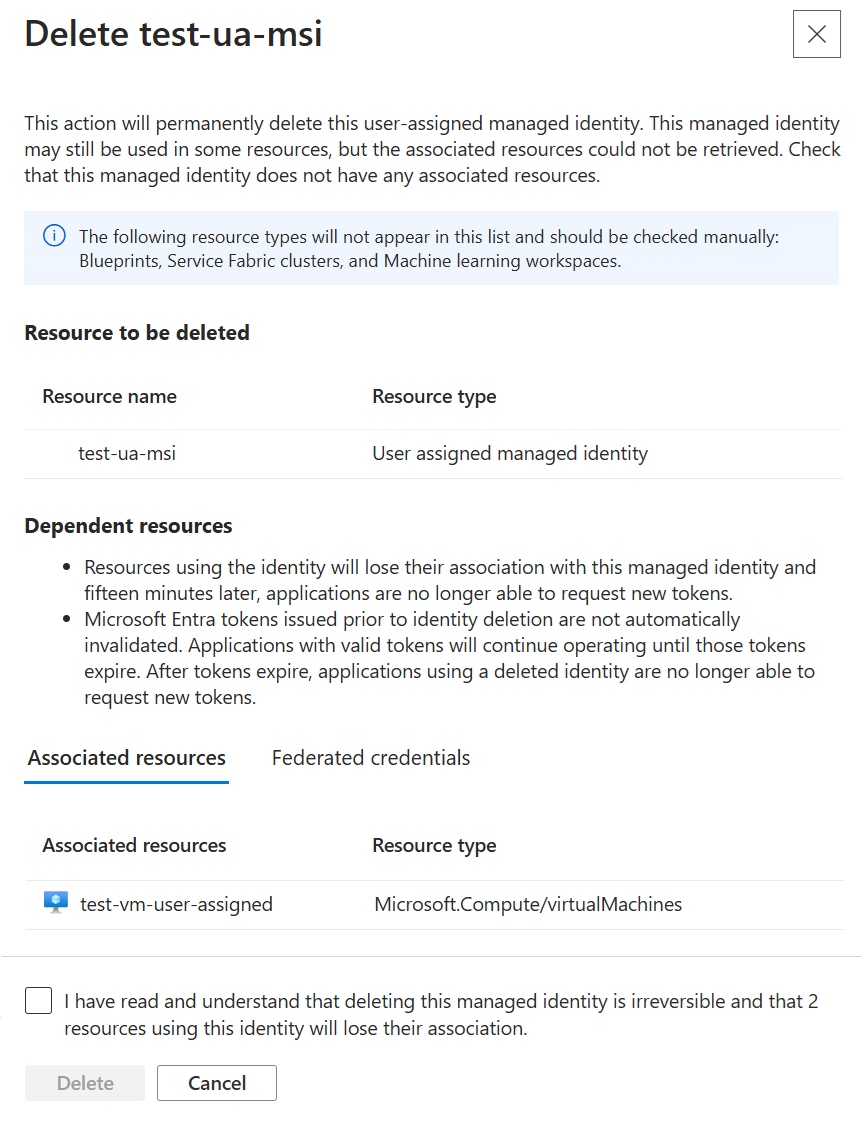Click the Associated resources column header
The height and width of the screenshot is (1121, 861).
(135, 846)
